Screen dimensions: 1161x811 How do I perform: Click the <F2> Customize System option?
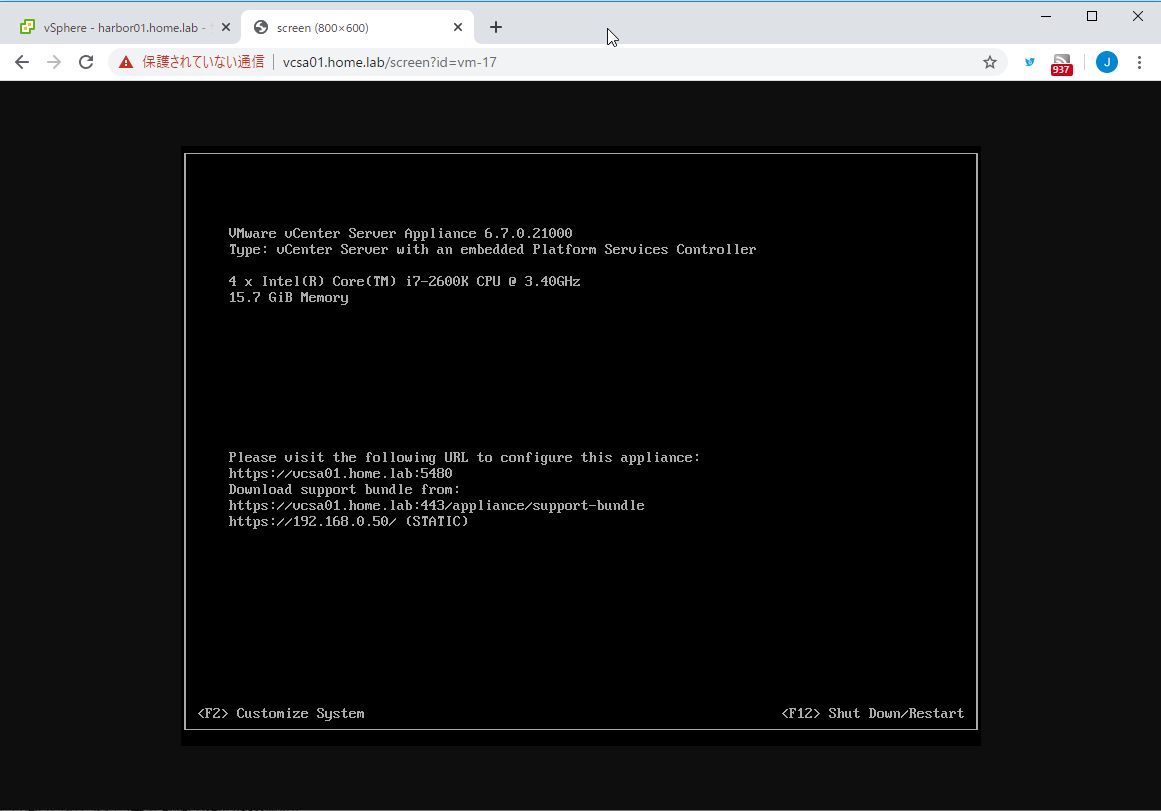point(281,713)
